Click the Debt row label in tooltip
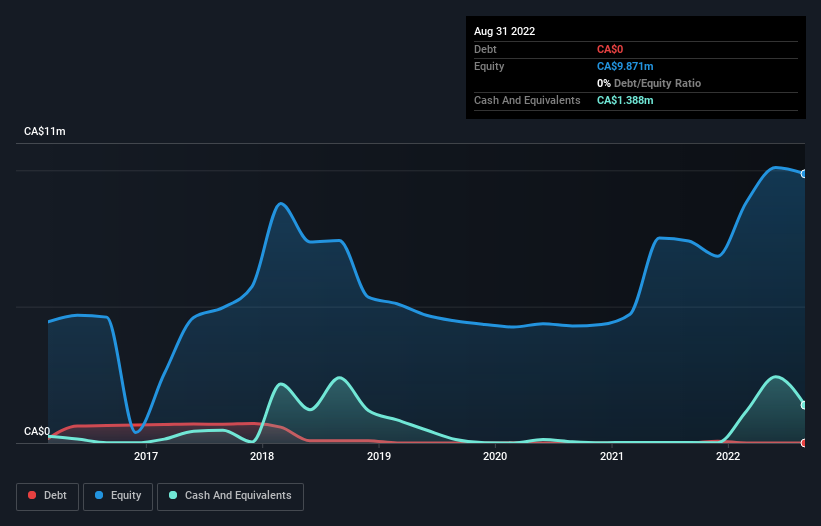 (485, 49)
